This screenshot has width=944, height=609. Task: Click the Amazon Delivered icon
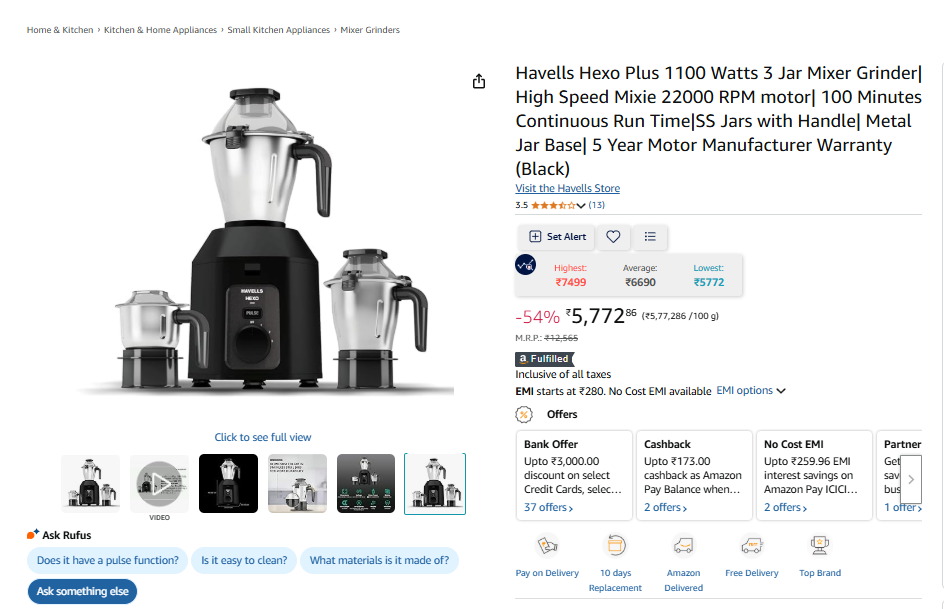click(683, 545)
